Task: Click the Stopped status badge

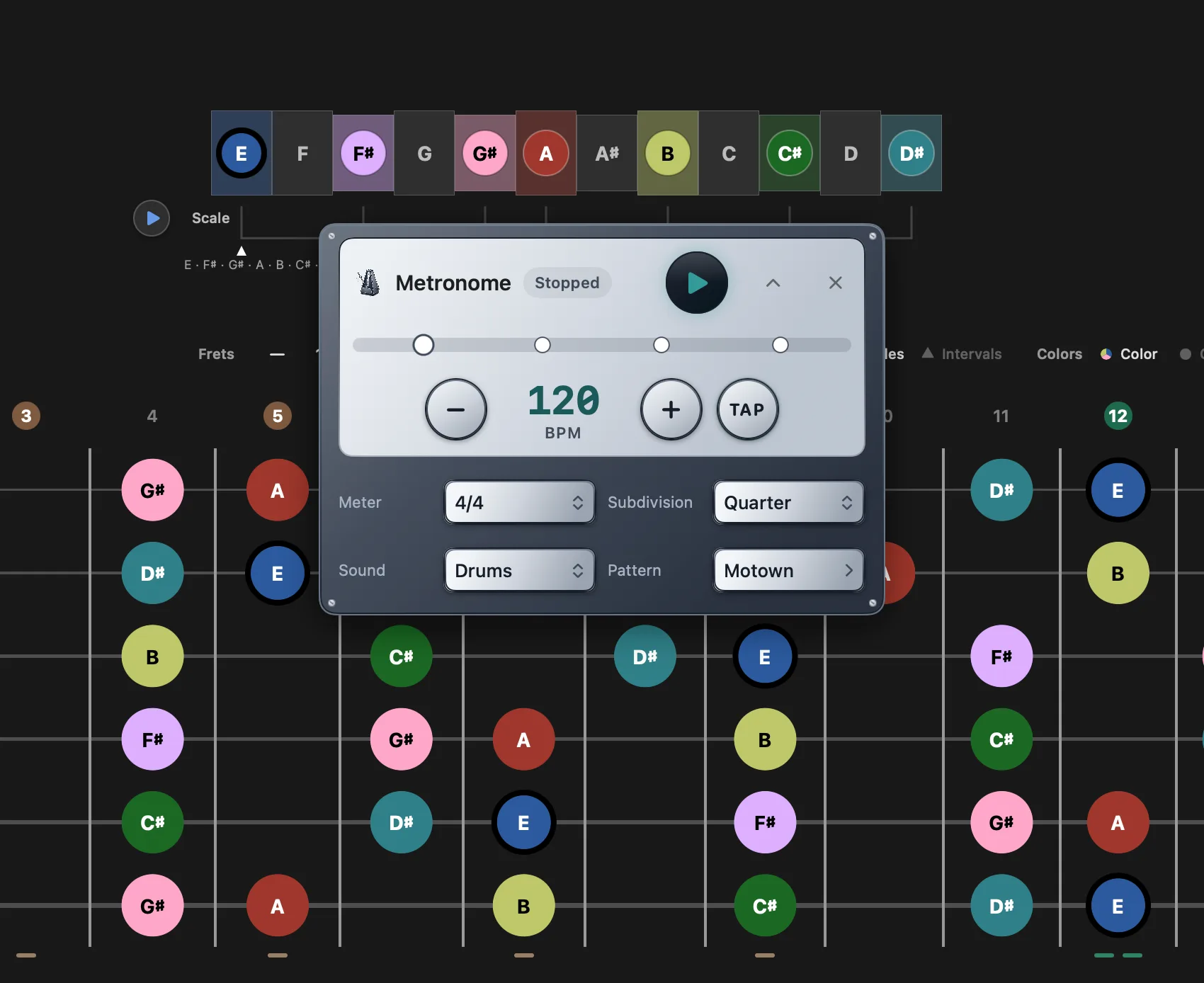Action: point(567,283)
